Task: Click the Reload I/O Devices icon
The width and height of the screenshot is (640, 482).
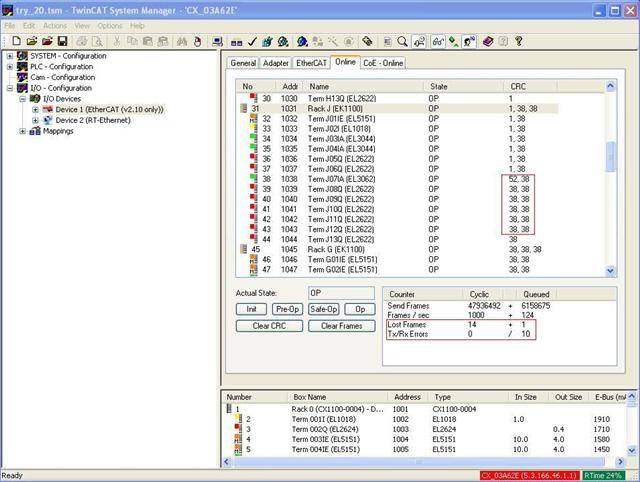Action: [x=318, y=41]
